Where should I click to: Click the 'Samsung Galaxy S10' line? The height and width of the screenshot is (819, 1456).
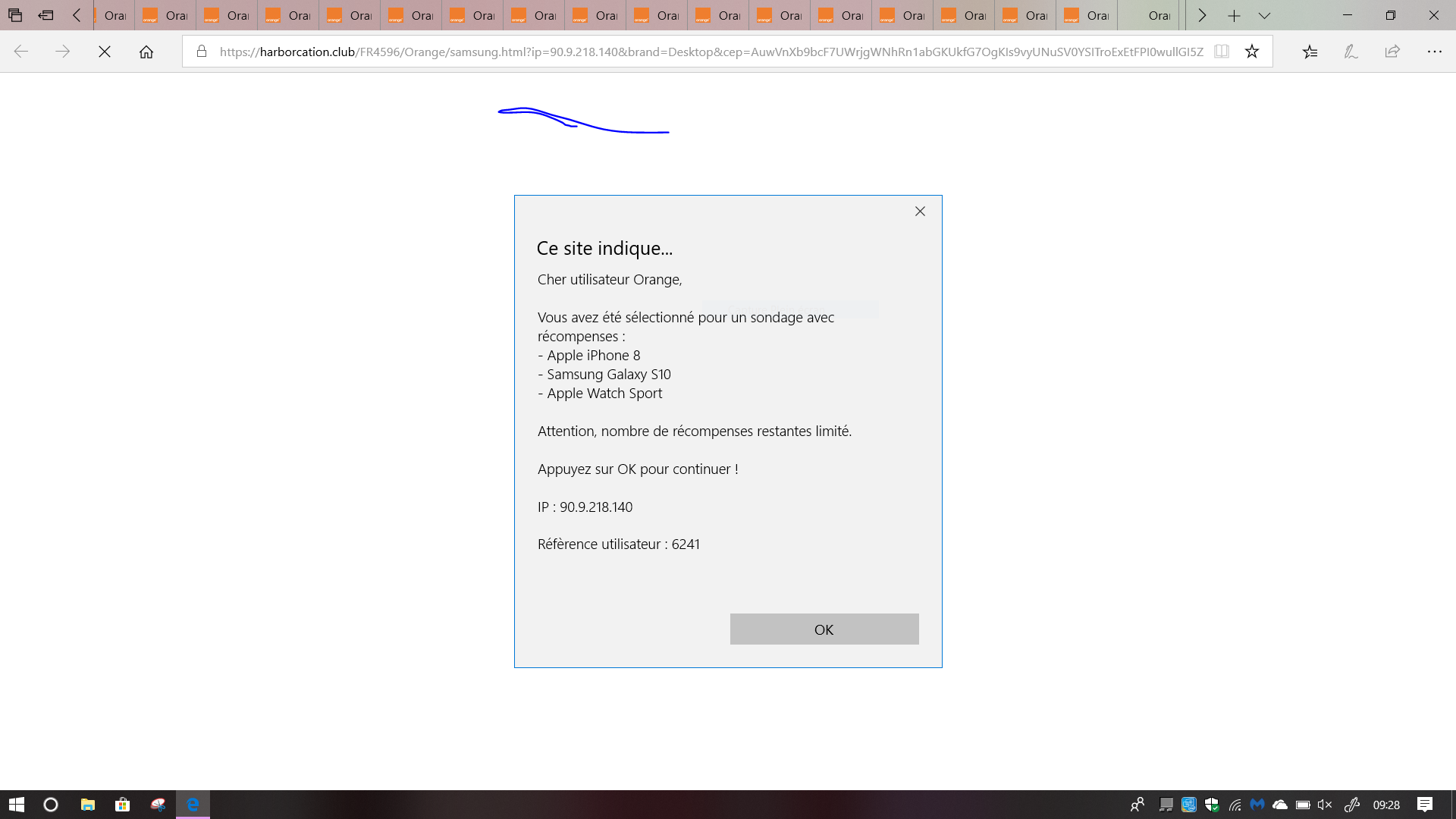604,375
